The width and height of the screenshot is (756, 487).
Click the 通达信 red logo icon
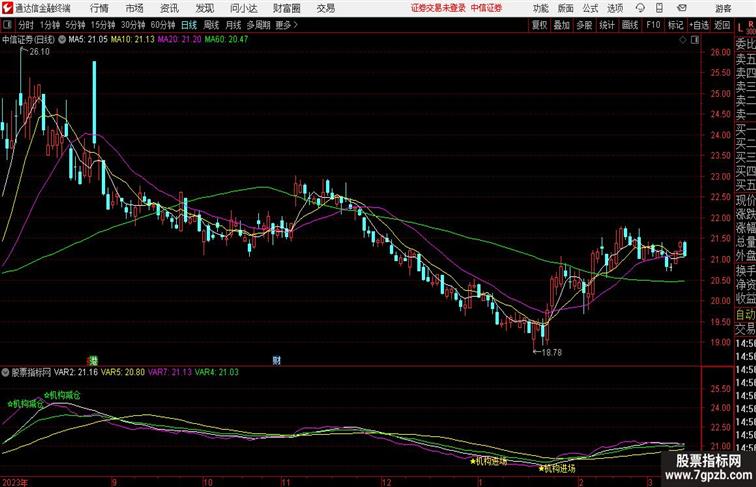coord(7,8)
